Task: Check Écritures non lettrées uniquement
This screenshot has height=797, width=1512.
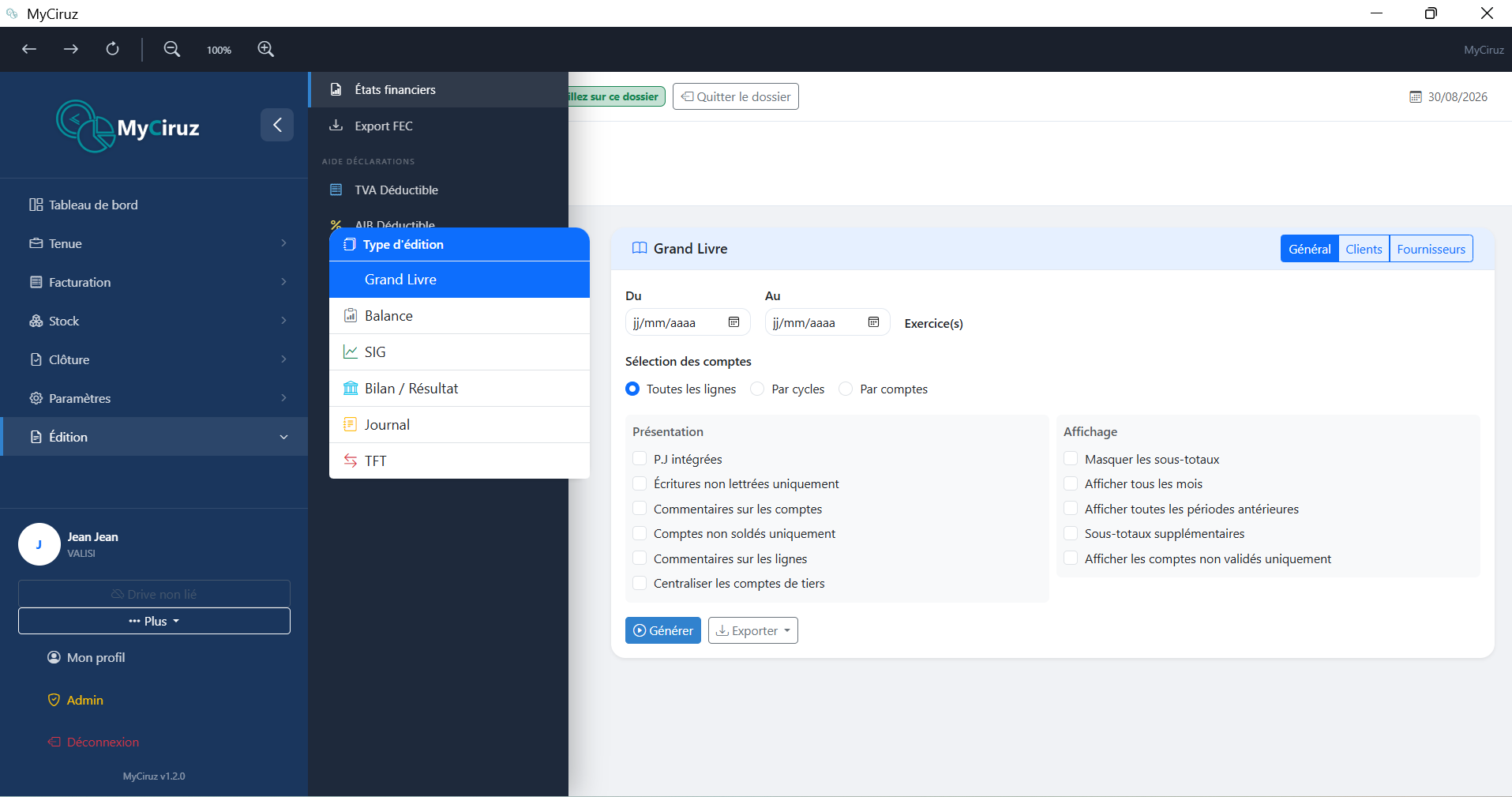Action: click(x=640, y=483)
